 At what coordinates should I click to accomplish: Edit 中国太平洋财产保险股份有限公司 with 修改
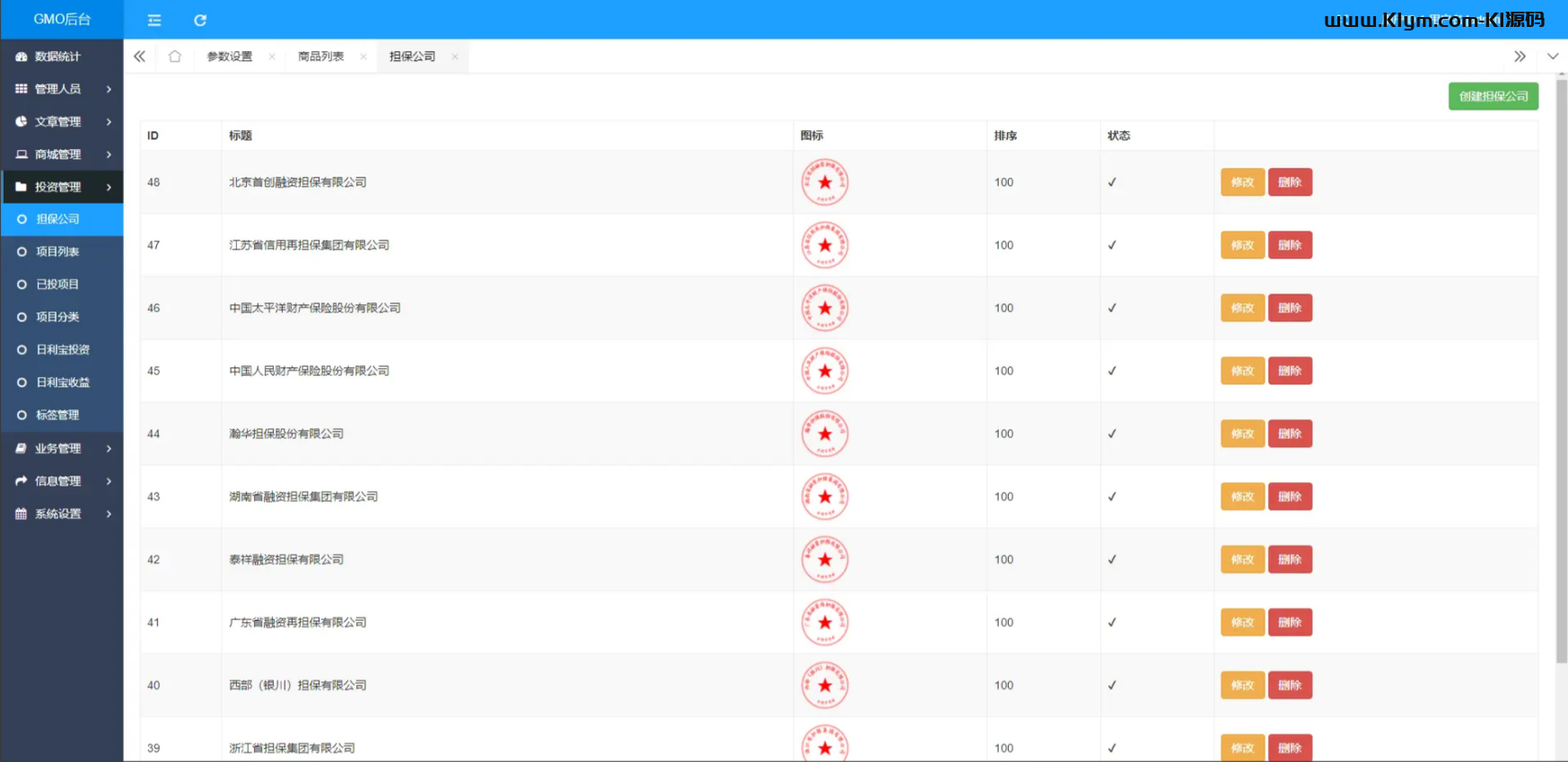(x=1242, y=308)
